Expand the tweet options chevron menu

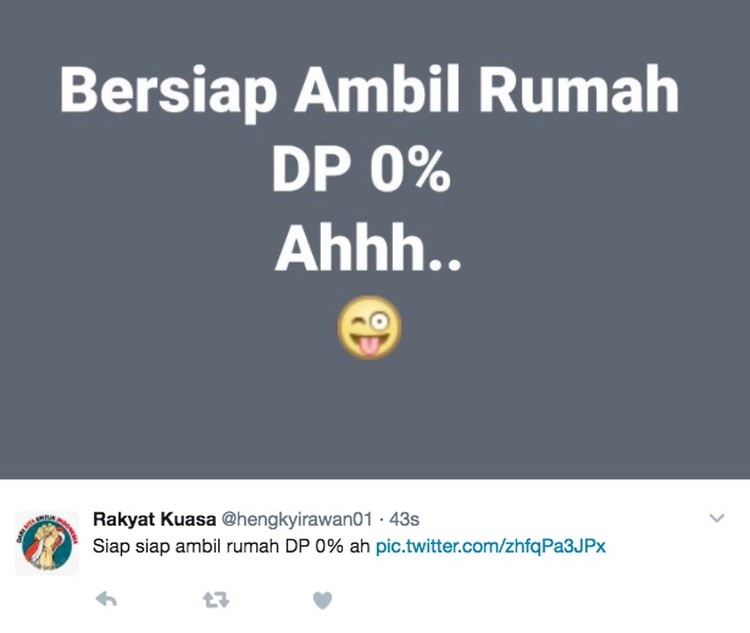[717, 518]
